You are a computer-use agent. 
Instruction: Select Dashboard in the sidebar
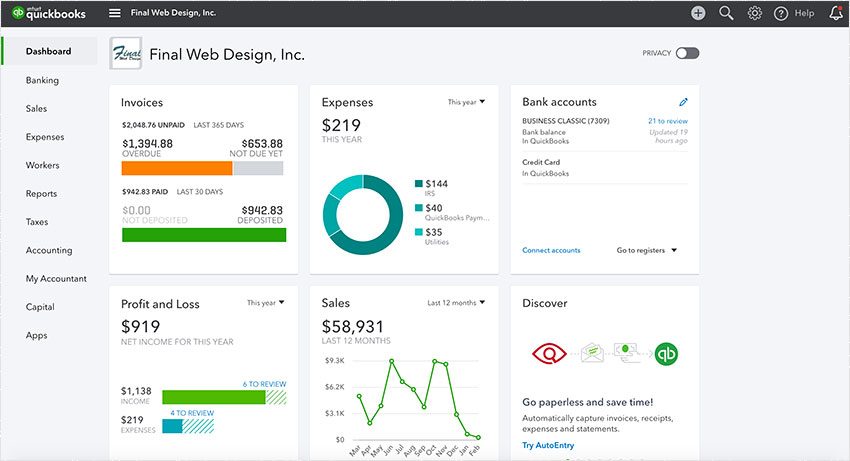(x=49, y=51)
